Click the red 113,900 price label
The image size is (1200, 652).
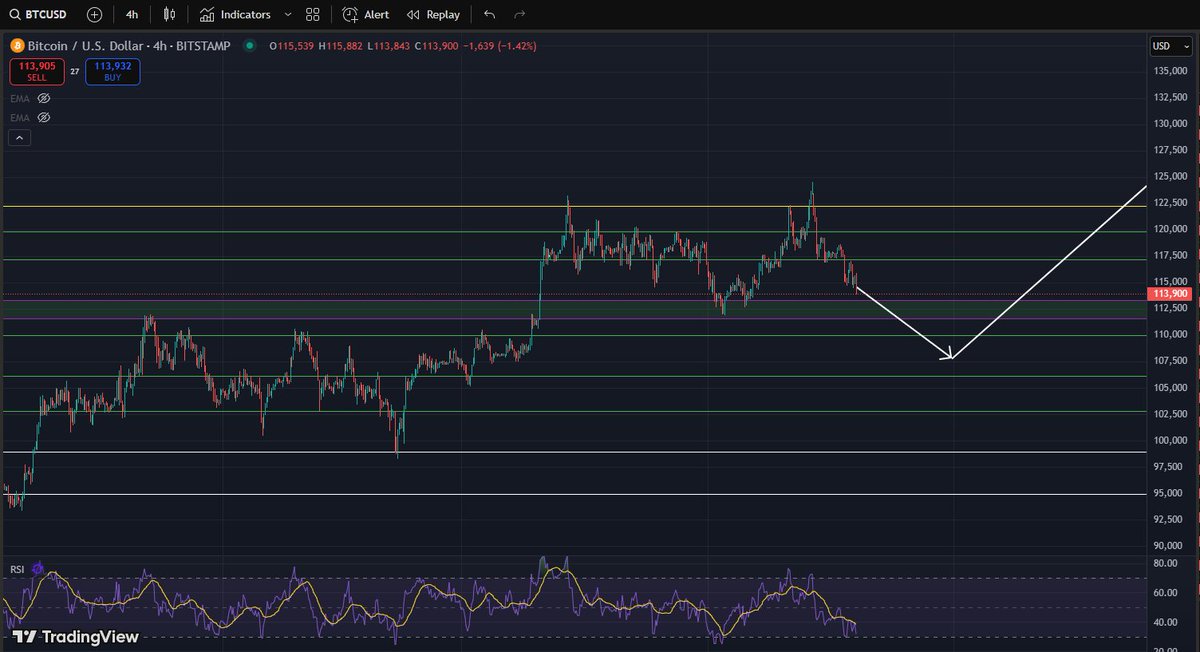1172,293
